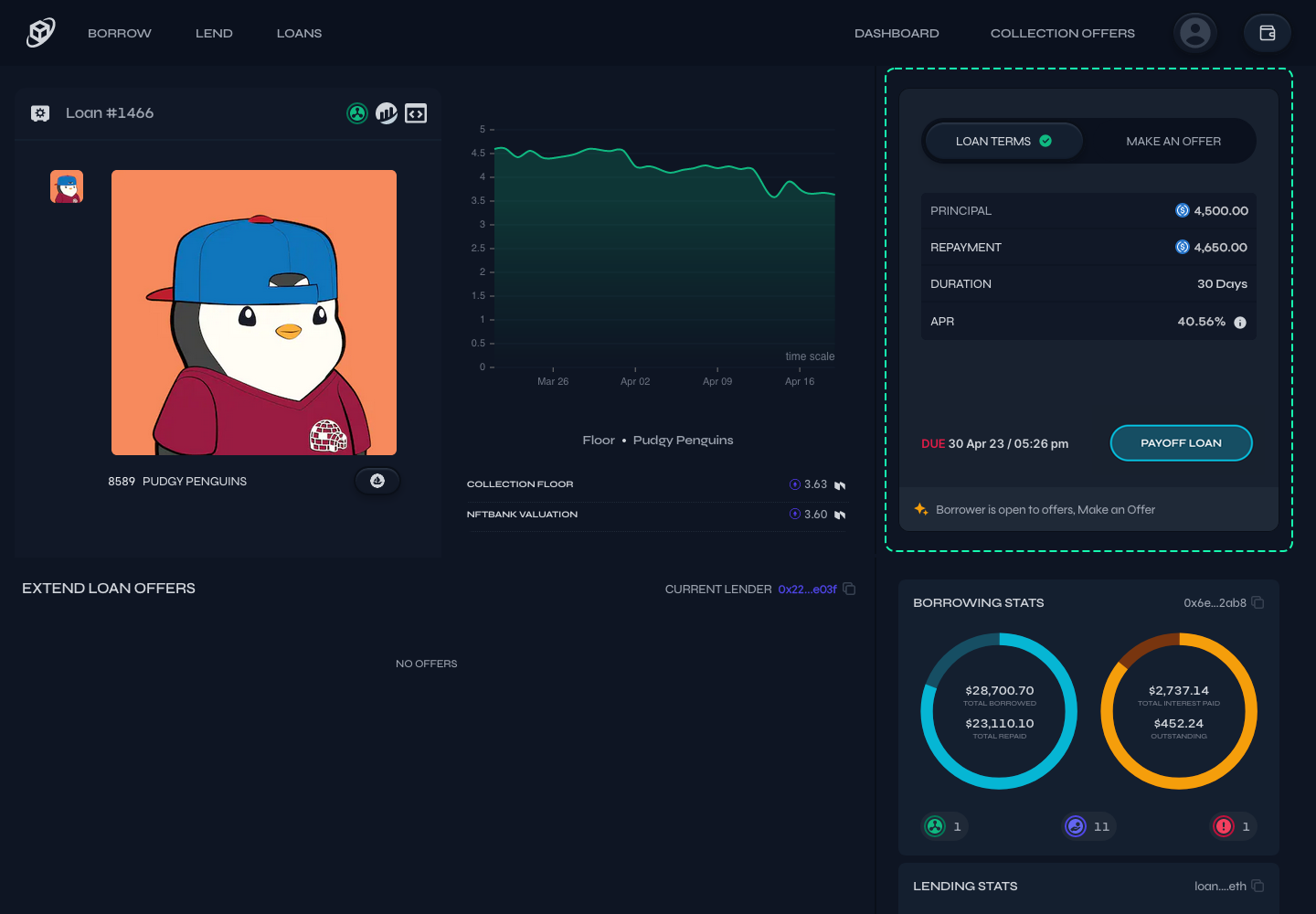Click the green active loans badge
The height and width of the screenshot is (914, 1316).
point(944,826)
